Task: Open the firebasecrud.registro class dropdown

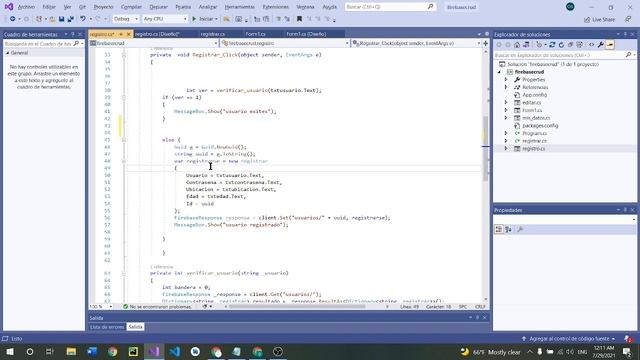Action: (285, 43)
